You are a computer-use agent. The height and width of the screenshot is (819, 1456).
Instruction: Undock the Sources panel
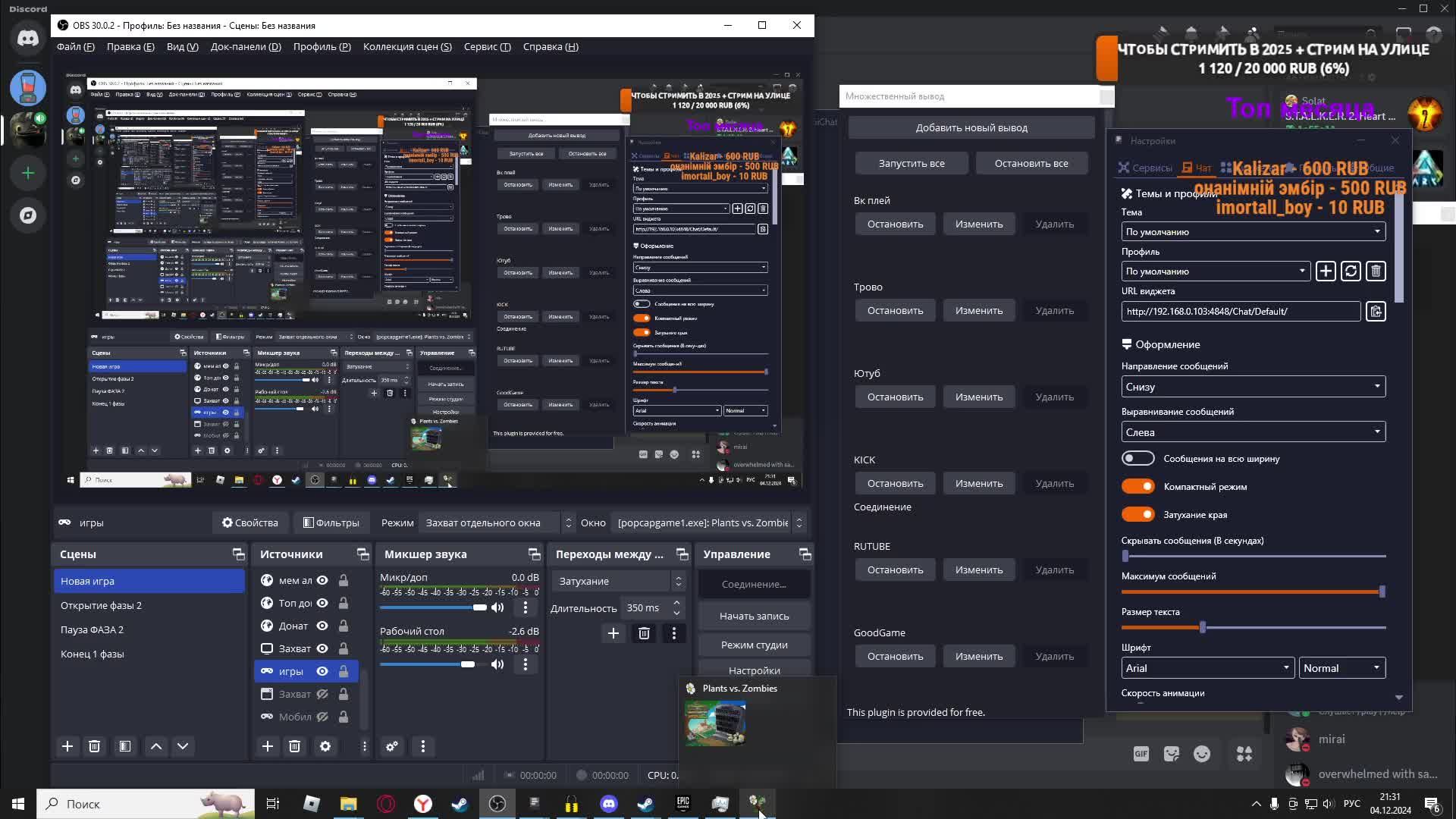(x=363, y=554)
